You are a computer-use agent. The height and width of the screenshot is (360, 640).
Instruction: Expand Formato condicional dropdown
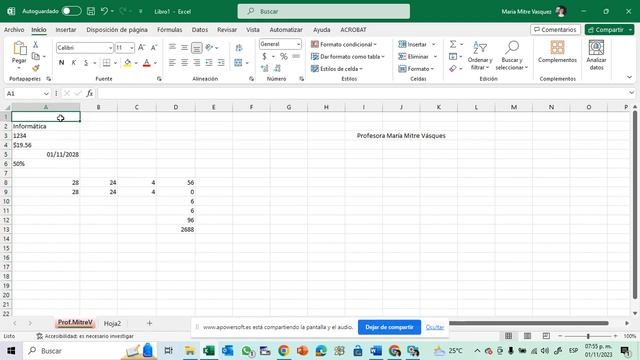click(x=375, y=44)
